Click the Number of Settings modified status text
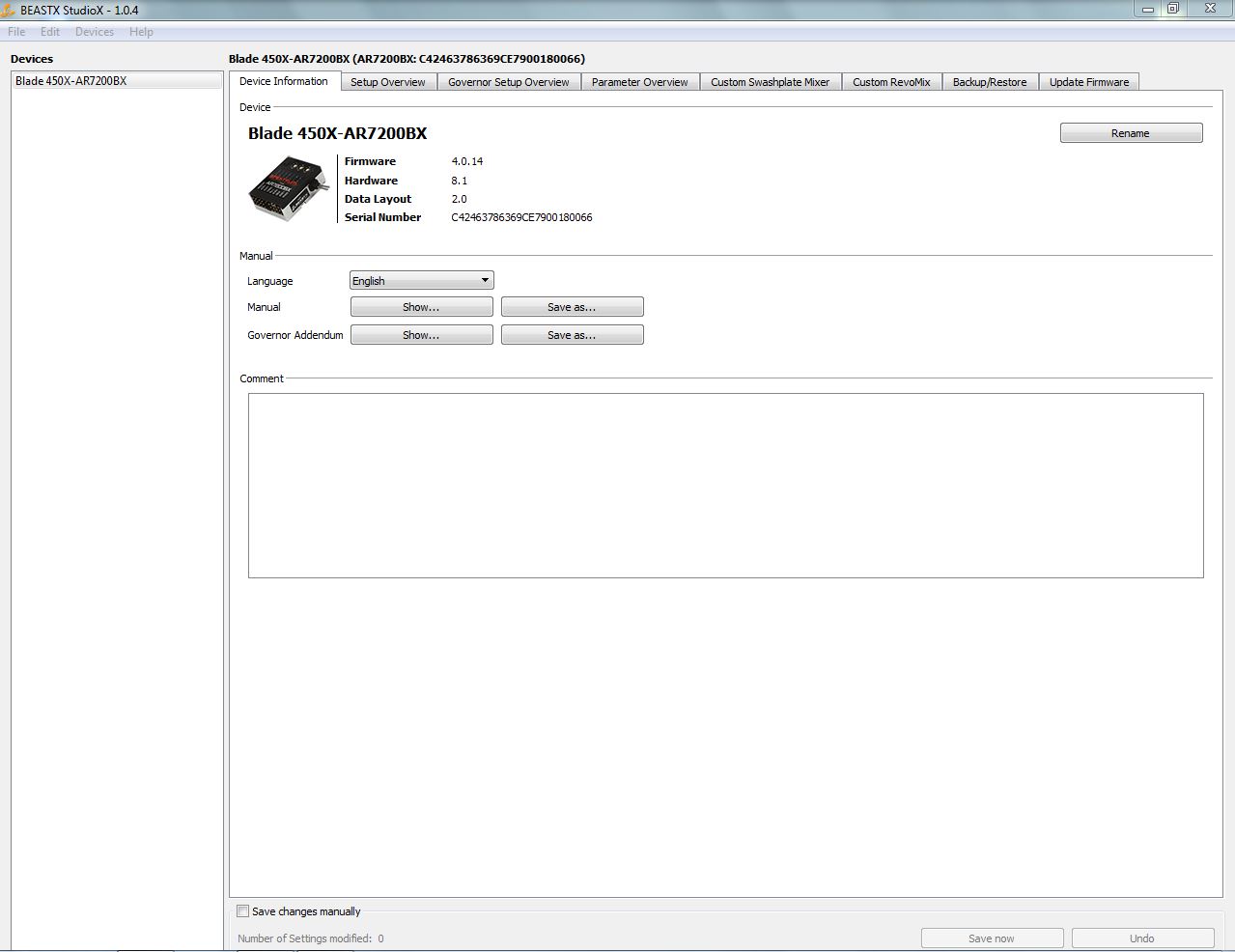Screen dimensions: 1235x952 coord(311,938)
